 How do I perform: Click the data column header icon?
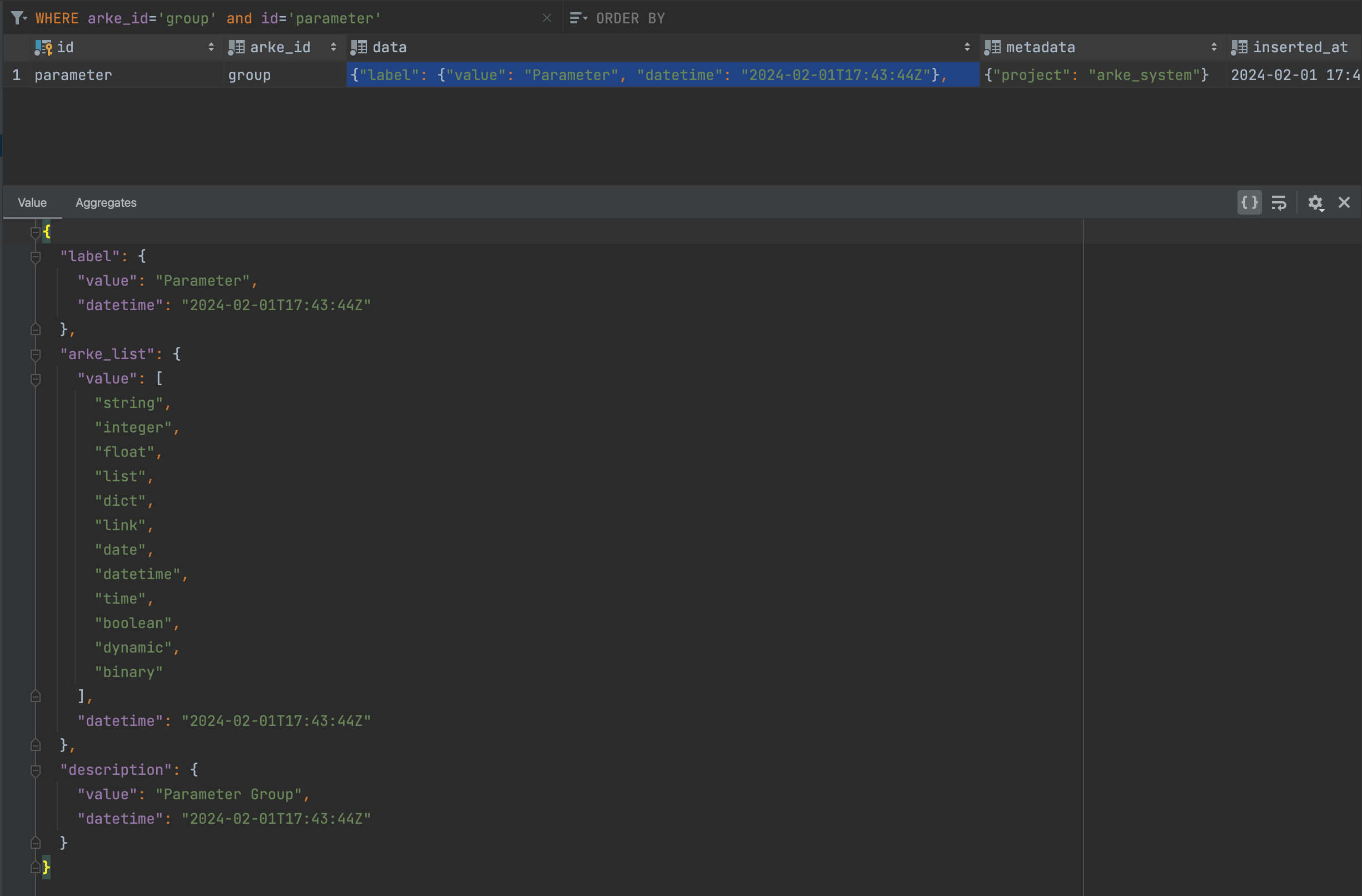pos(359,47)
